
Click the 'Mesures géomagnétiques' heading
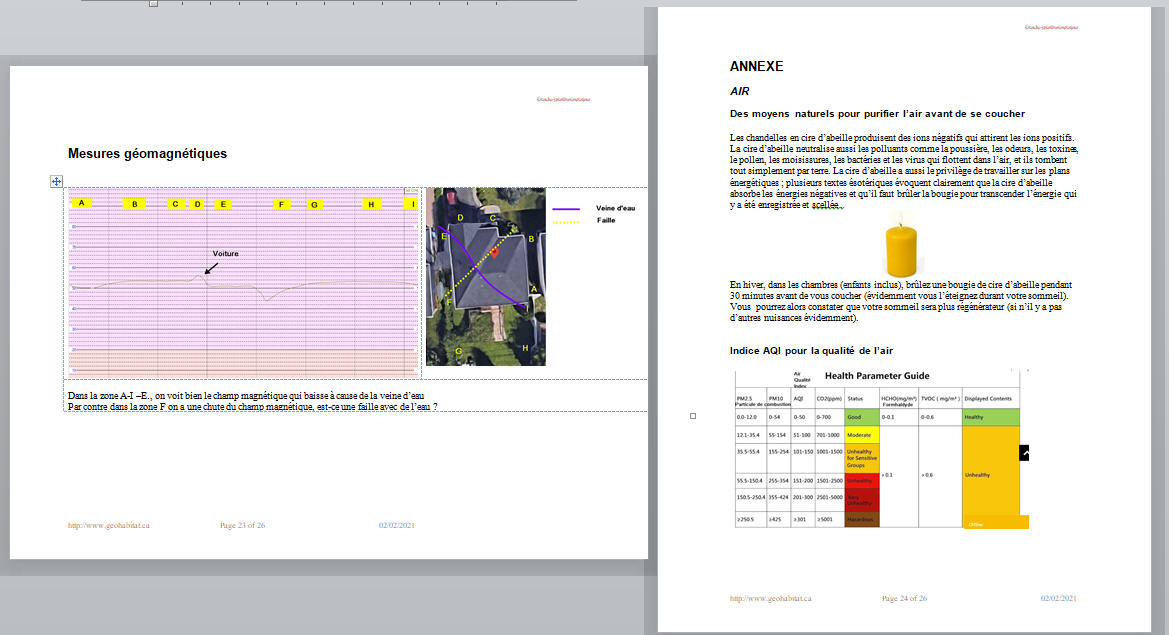pyautogui.click(x=147, y=154)
